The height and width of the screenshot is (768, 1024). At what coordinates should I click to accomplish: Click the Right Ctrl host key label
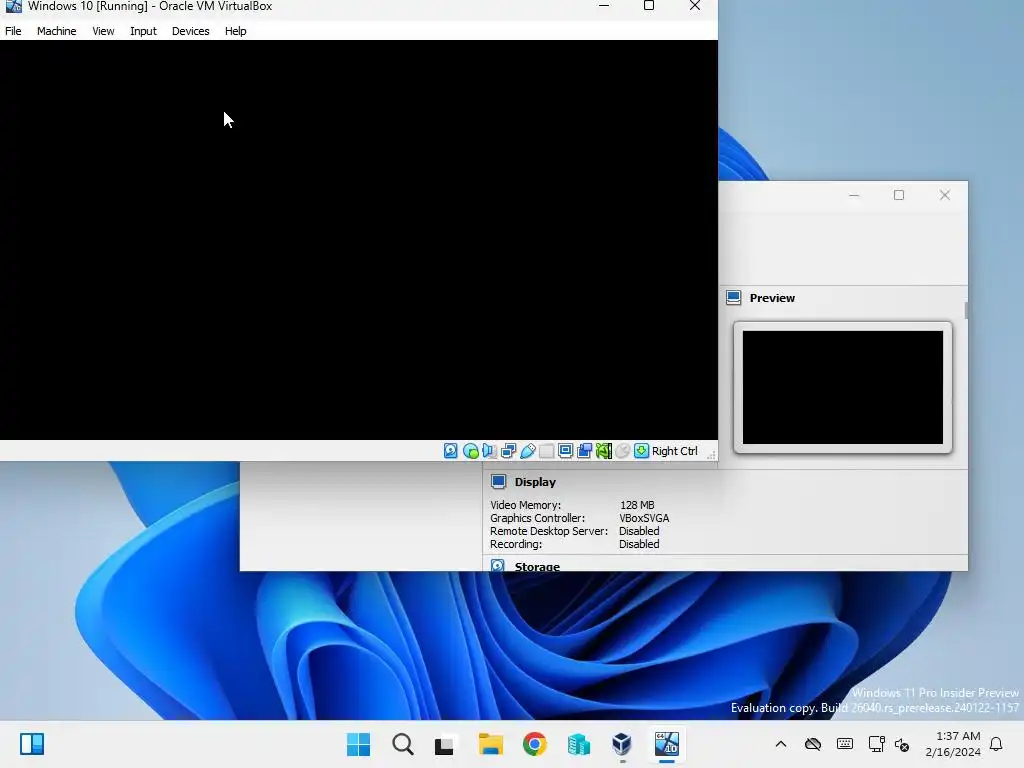pyautogui.click(x=675, y=451)
